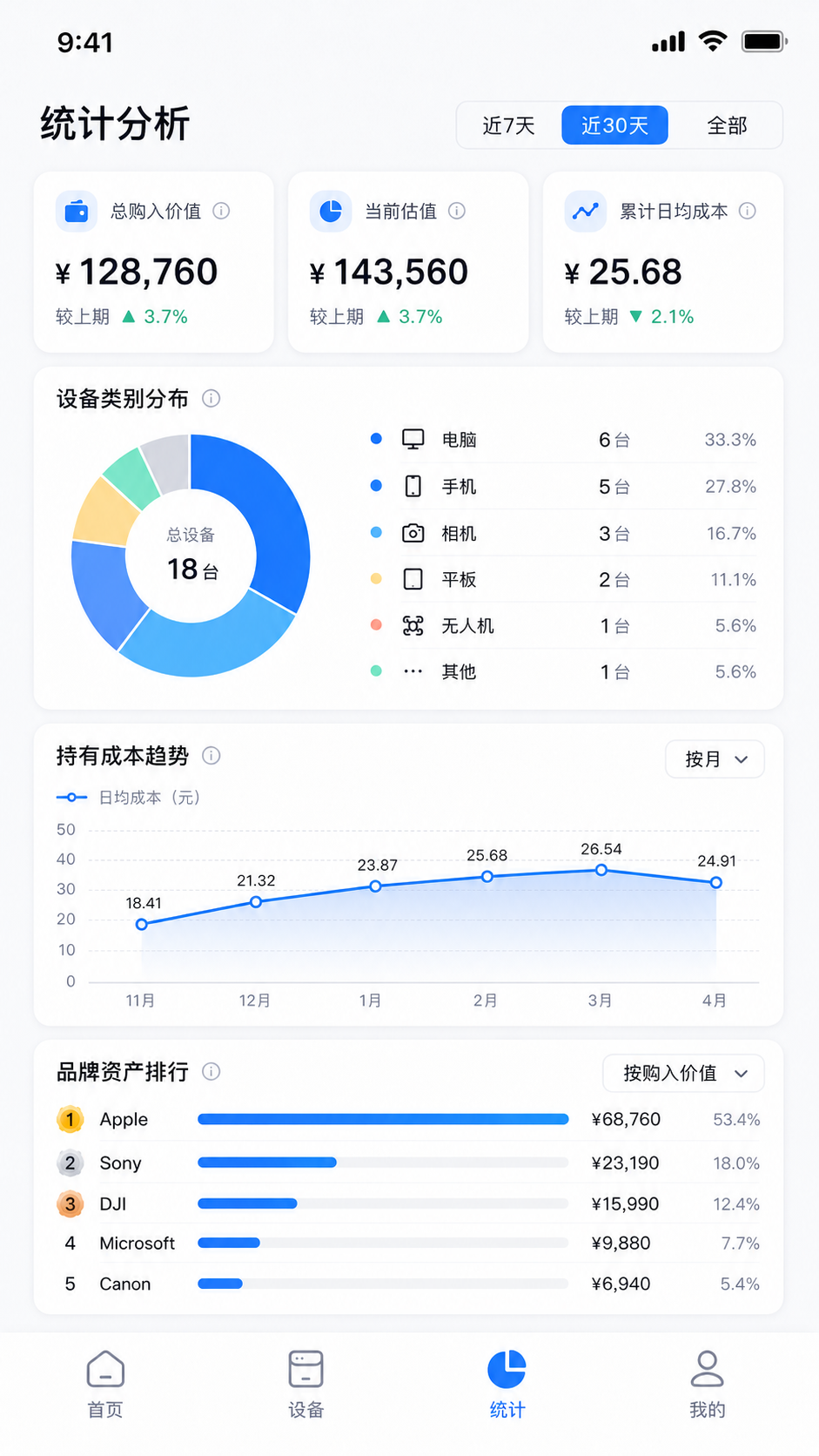The height and width of the screenshot is (1456, 819).
Task: Tap the wallet icon on 总购入价值 card
Action: pyautogui.click(x=77, y=211)
